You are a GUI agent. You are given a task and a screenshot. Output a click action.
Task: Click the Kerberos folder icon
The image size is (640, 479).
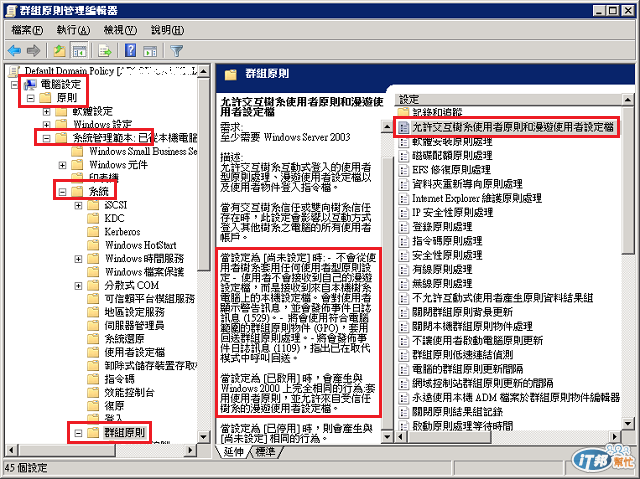[93, 232]
